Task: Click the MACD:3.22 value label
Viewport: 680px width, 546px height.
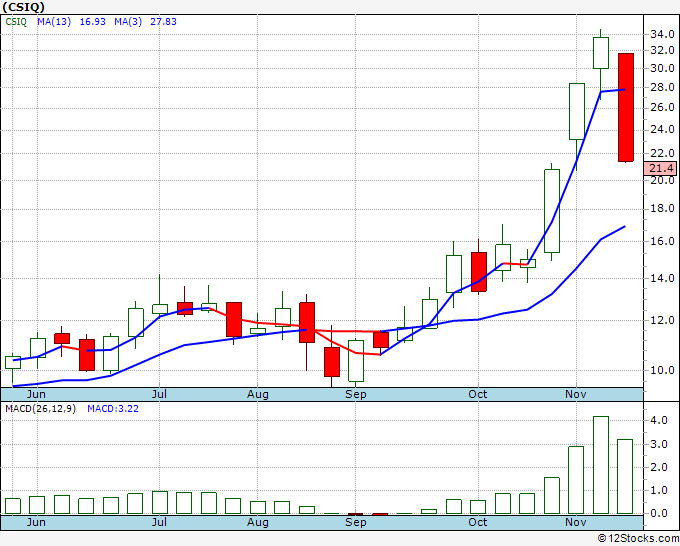Action: point(113,409)
